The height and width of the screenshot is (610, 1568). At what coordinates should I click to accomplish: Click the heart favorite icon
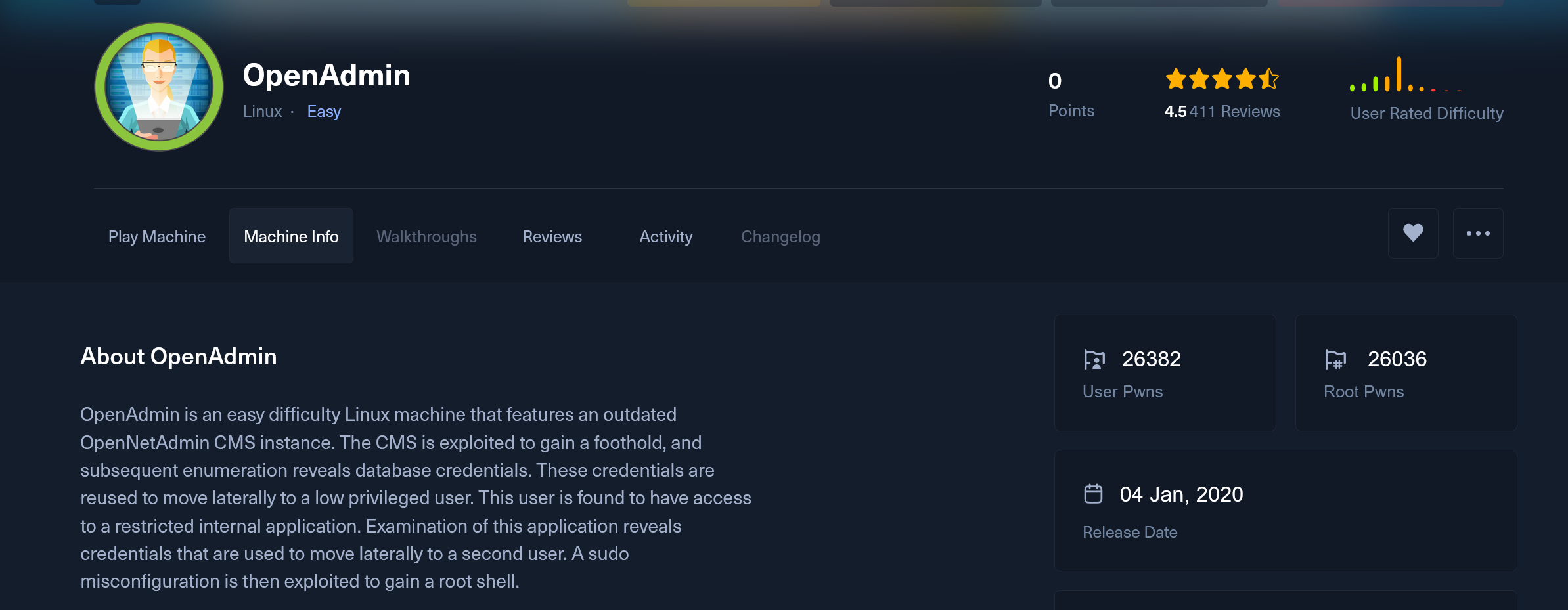click(1413, 234)
